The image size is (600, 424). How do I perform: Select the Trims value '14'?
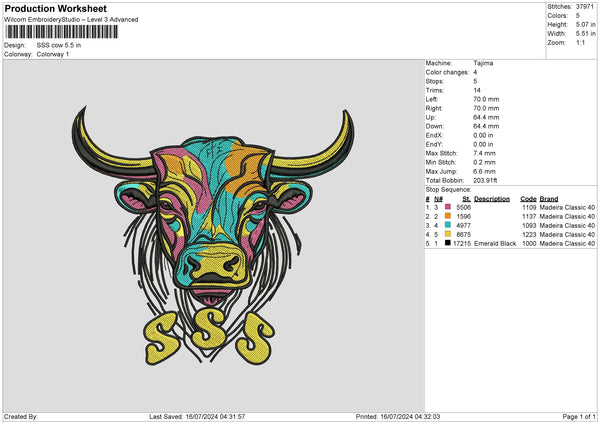(477, 90)
